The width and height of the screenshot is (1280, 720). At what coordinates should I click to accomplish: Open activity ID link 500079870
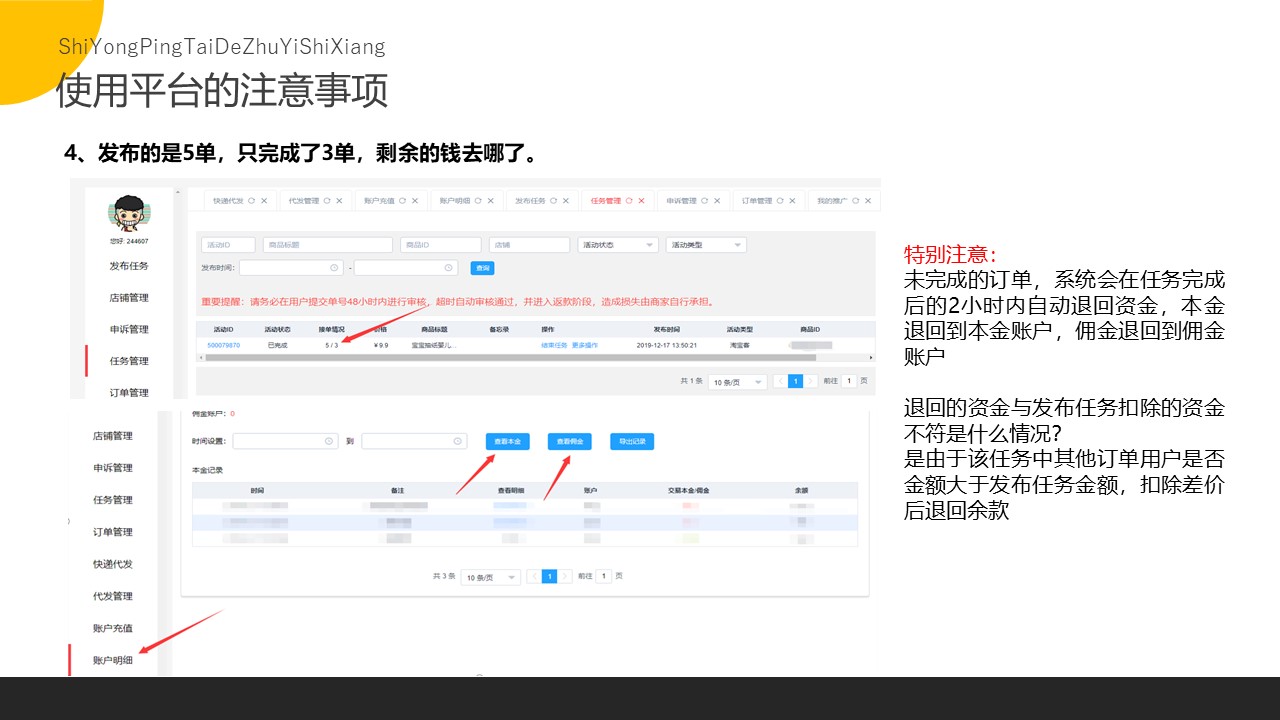[x=224, y=345]
